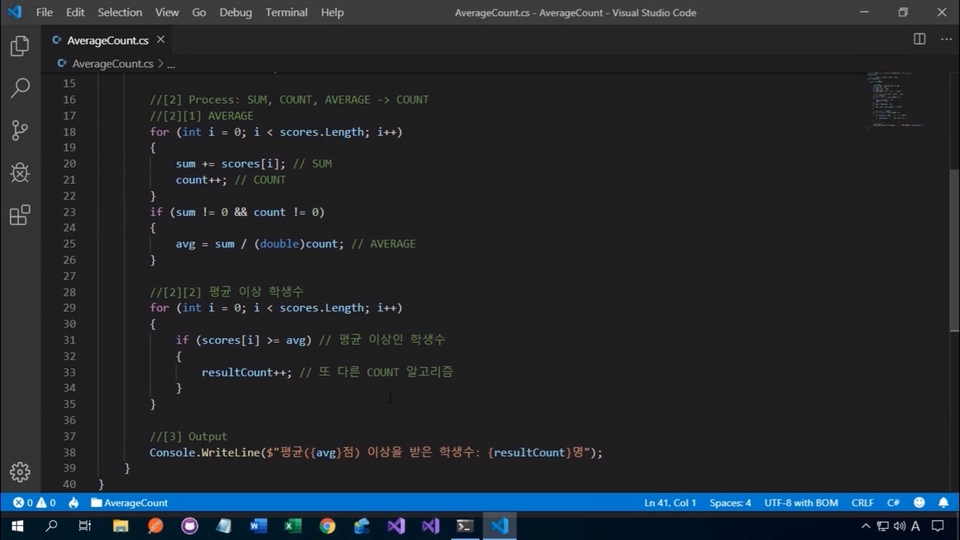Click the feedback smiley icon
The width and height of the screenshot is (960, 540).
(919, 503)
